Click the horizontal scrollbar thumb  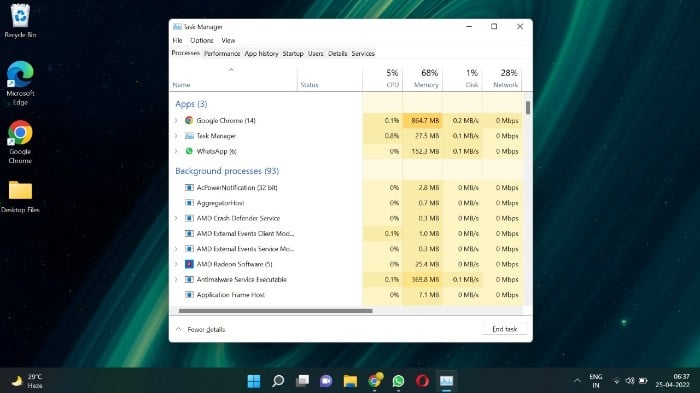pos(275,311)
